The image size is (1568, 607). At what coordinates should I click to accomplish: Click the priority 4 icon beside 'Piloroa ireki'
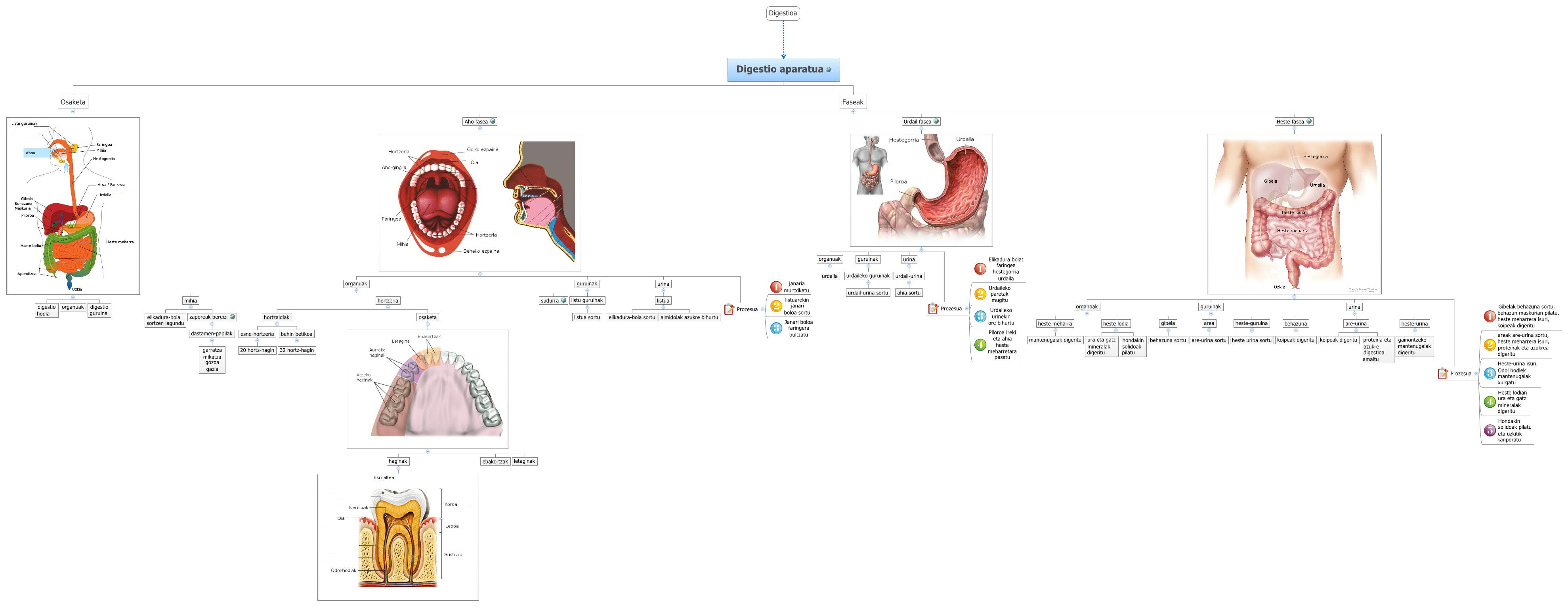[x=980, y=345]
